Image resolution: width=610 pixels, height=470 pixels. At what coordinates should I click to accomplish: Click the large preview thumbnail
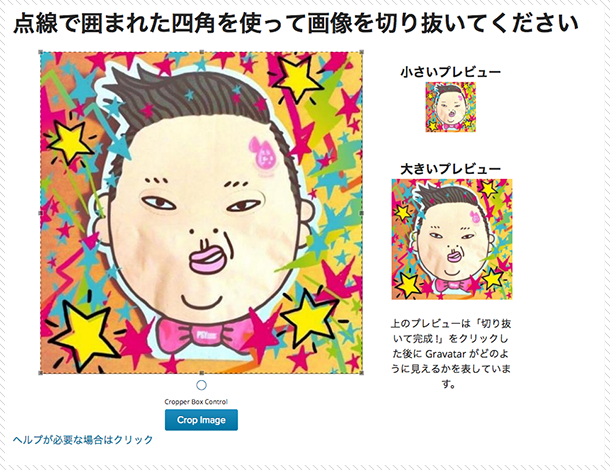click(452, 239)
